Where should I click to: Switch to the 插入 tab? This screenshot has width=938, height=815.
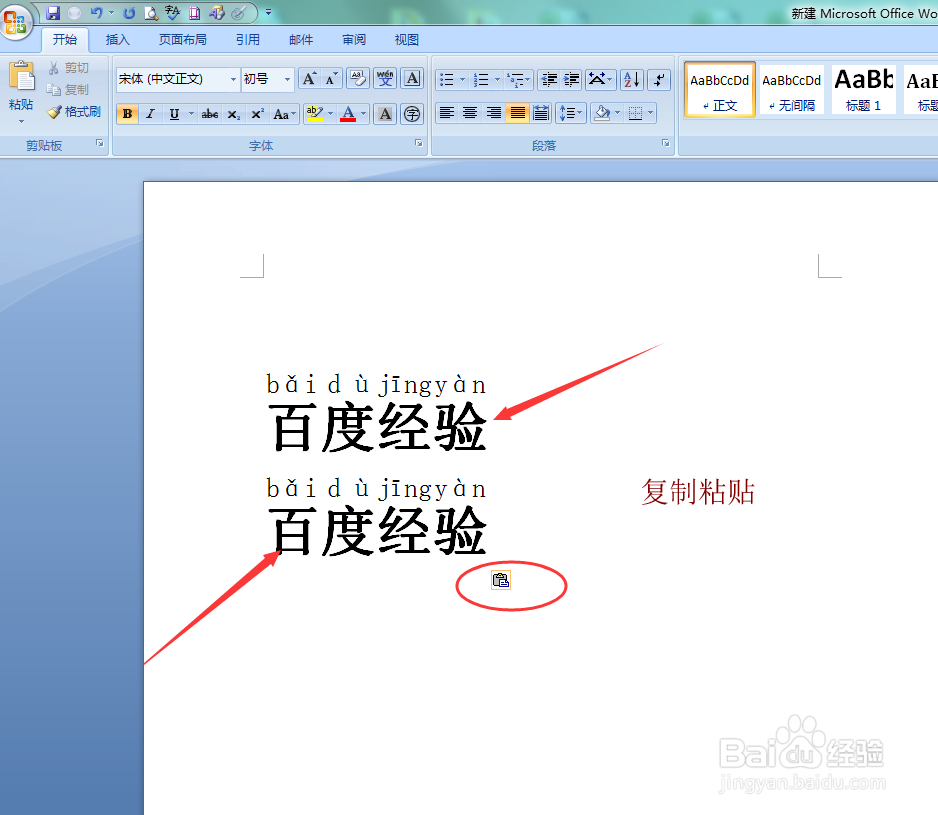(x=117, y=39)
